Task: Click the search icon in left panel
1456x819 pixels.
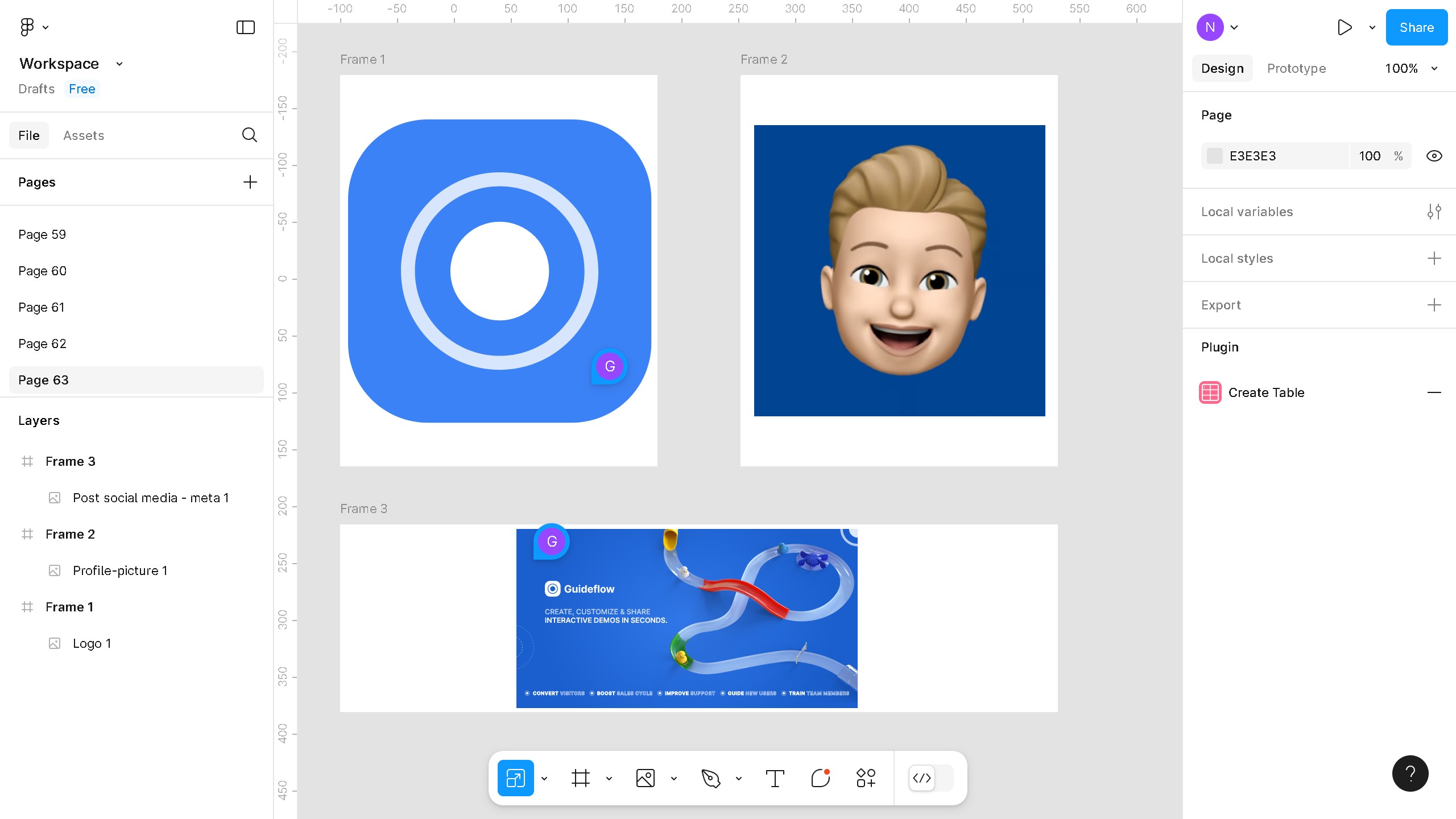Action: pyautogui.click(x=249, y=135)
